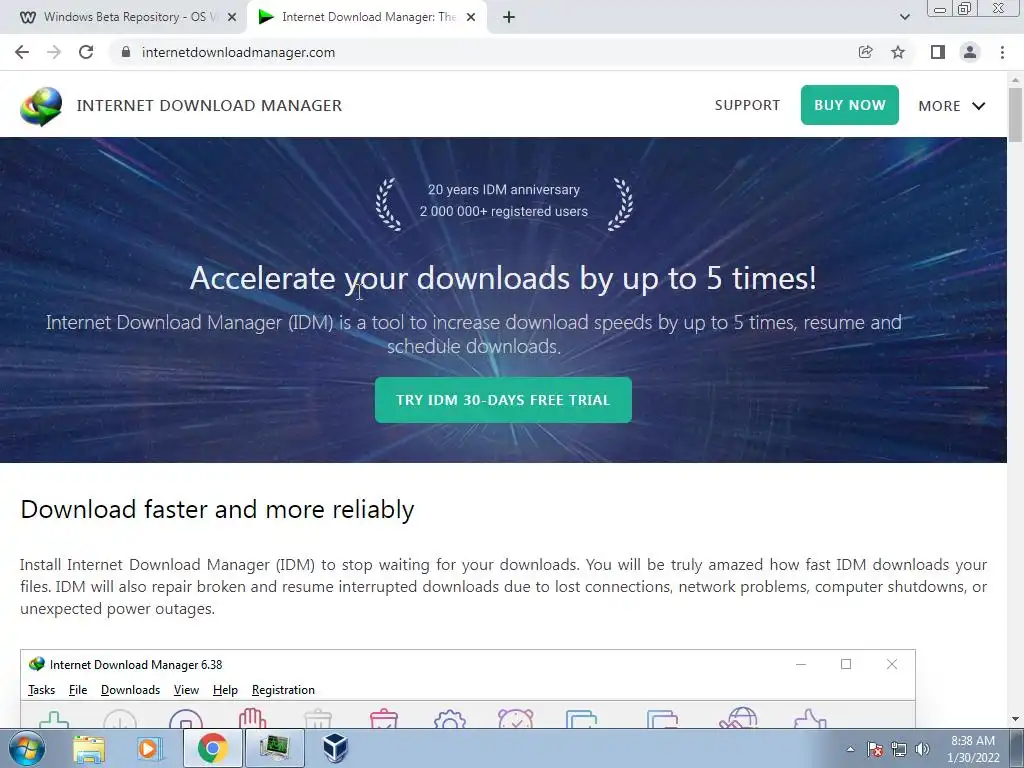Open the SUPPORT page link
Viewport: 1024px width, 768px height.
click(x=747, y=105)
